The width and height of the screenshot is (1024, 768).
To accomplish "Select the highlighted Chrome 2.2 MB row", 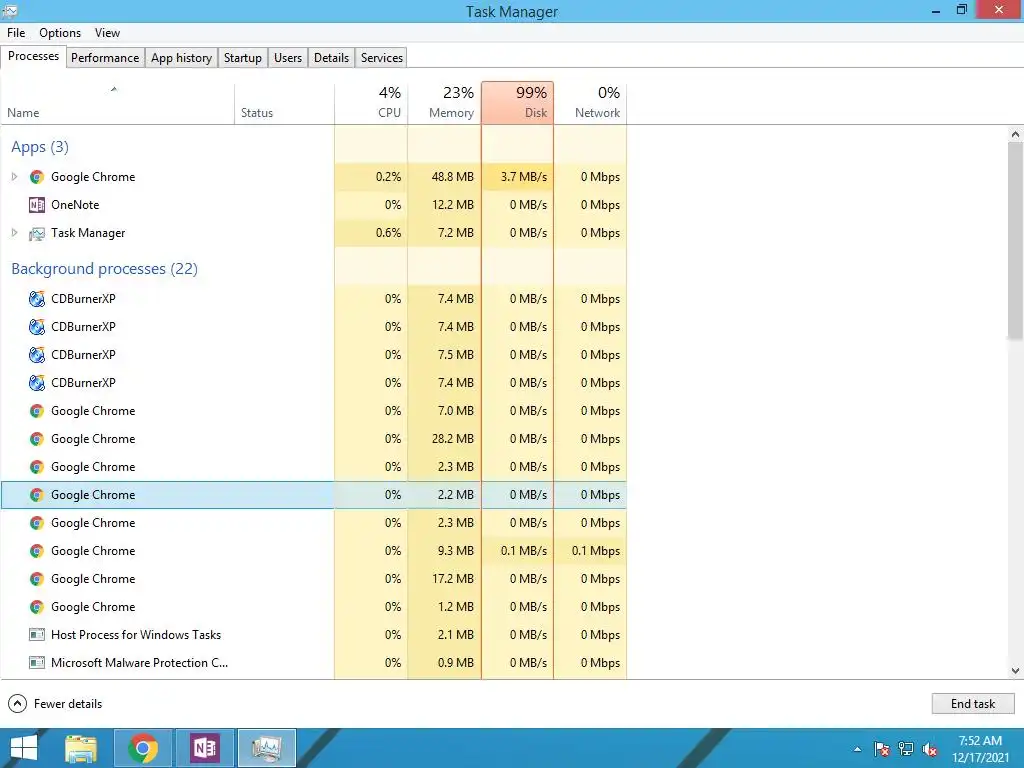I will click(x=313, y=495).
